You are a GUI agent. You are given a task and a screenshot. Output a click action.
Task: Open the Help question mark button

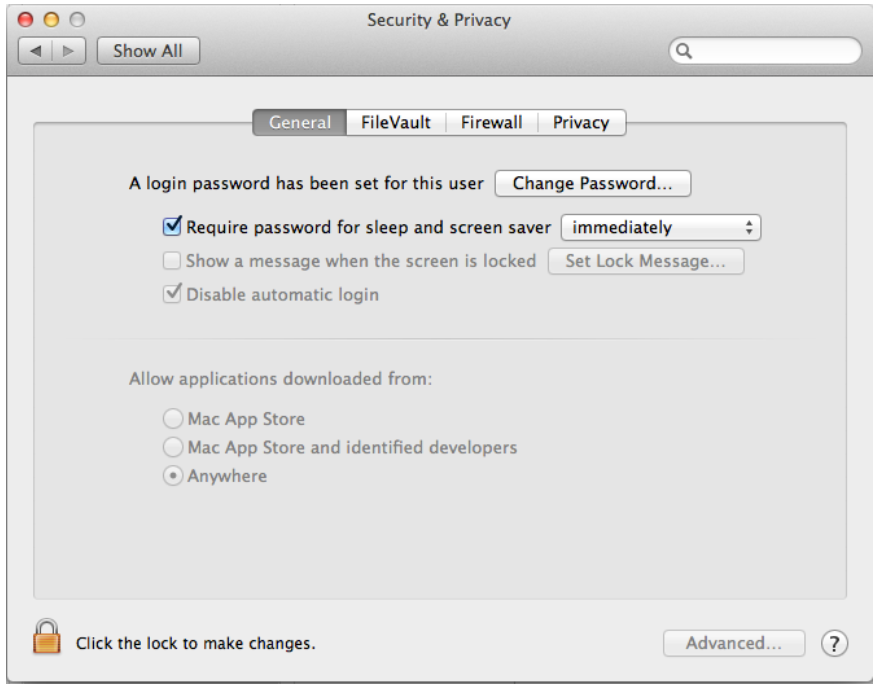(x=834, y=644)
